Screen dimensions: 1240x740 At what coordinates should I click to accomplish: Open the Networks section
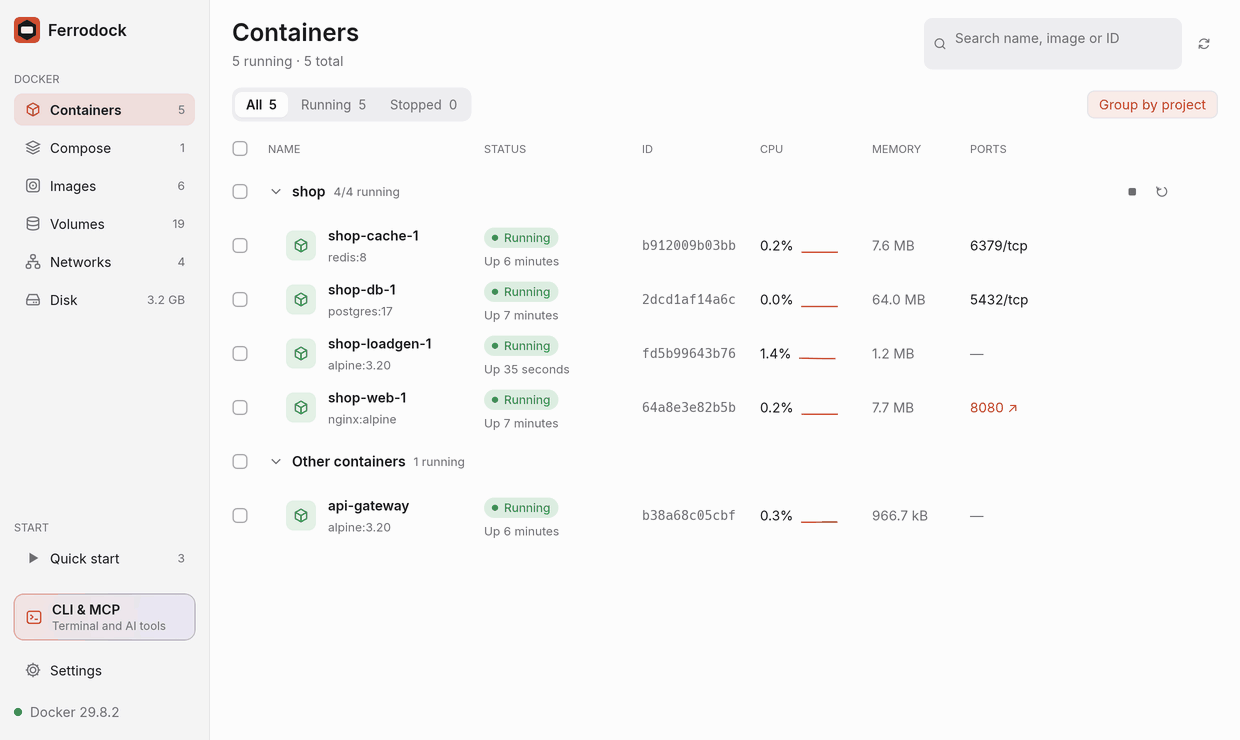[104, 262]
